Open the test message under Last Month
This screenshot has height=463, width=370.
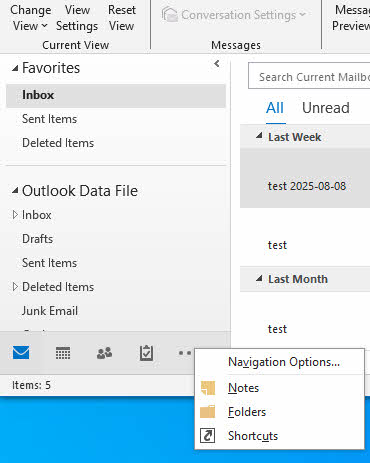pos(305,321)
